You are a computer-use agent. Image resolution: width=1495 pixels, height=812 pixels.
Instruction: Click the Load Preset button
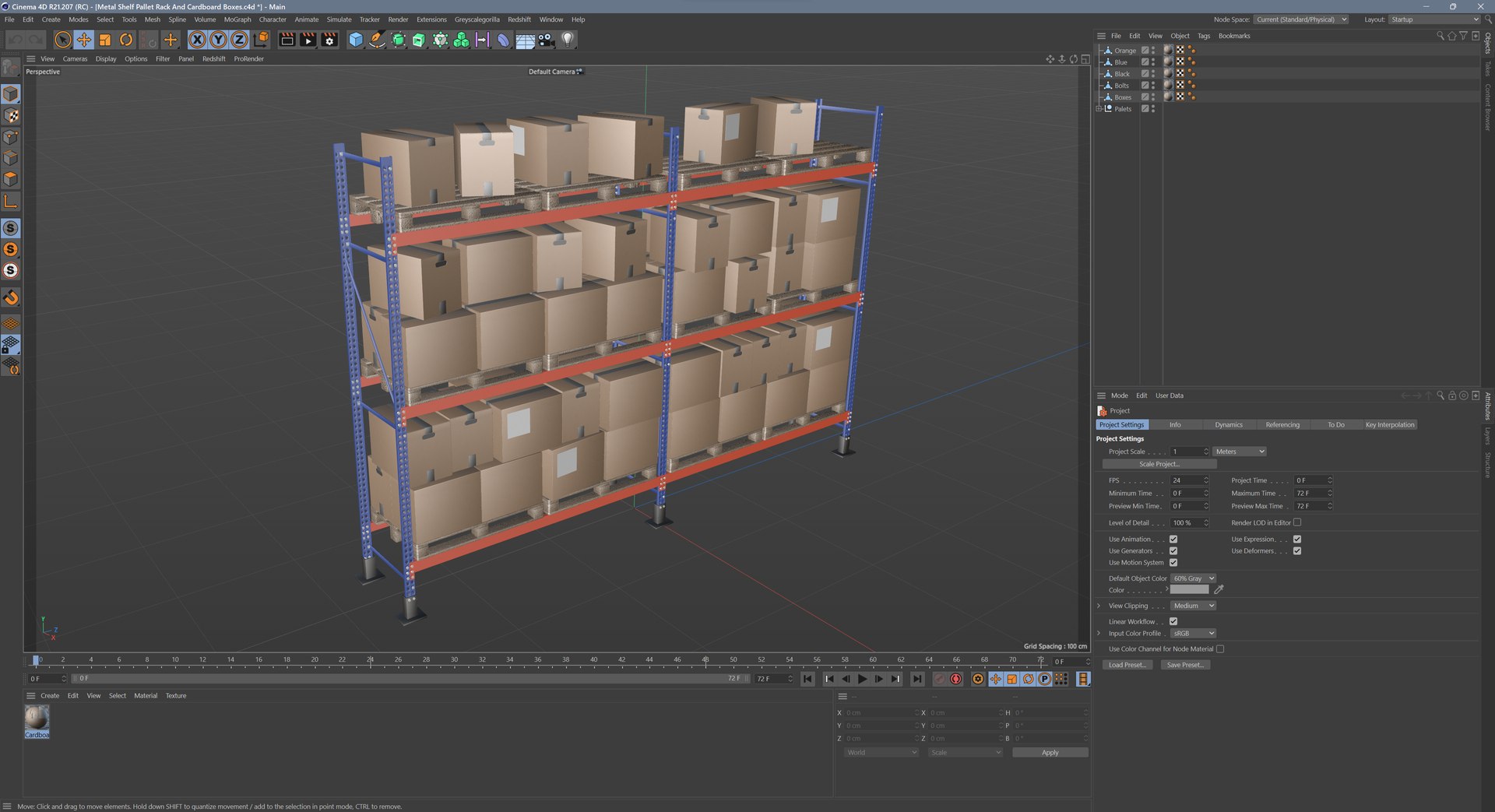coord(1127,665)
